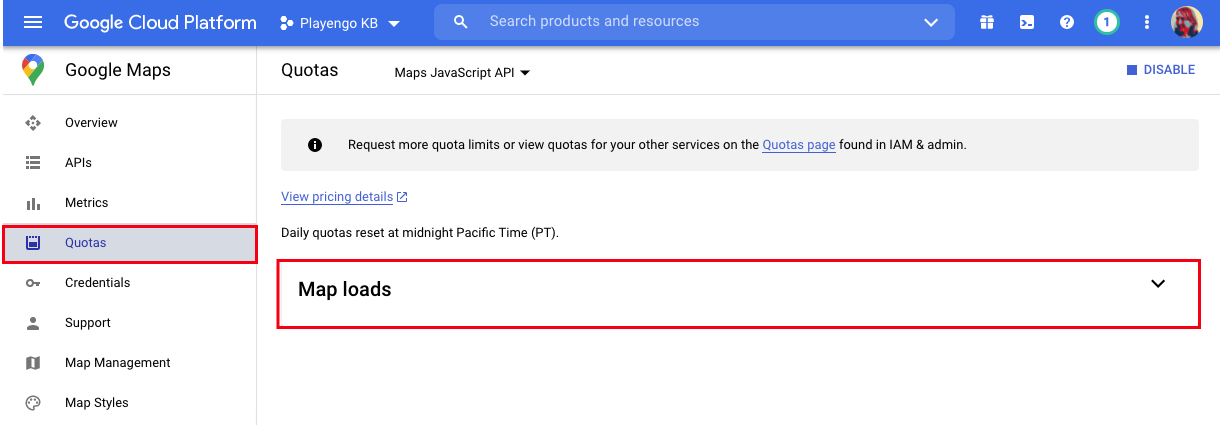Click the Map loads heading
The image size is (1220, 425).
(x=344, y=289)
